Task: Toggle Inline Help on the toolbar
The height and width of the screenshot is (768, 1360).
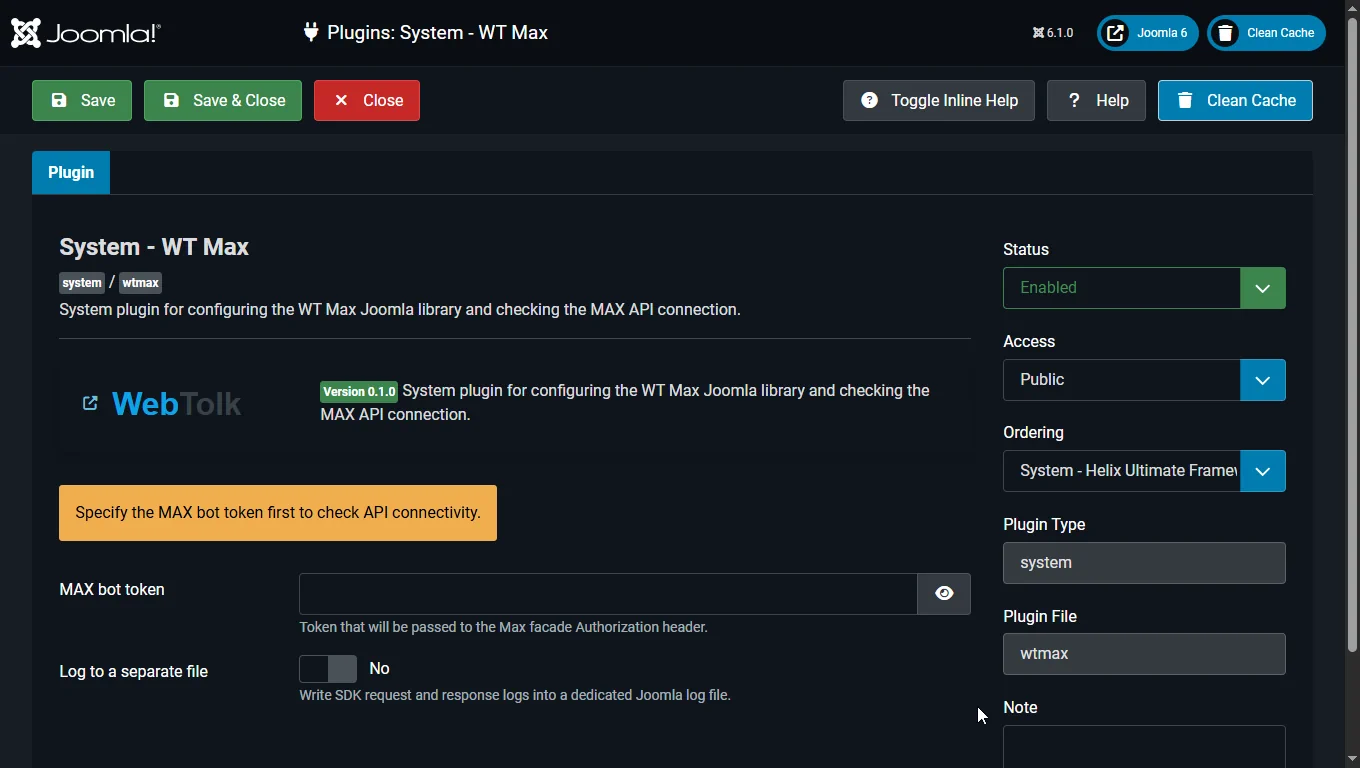Action: point(938,100)
